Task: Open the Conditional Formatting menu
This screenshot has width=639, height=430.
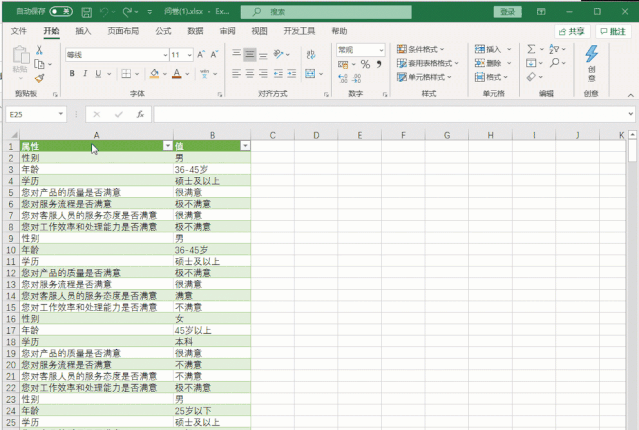Action: [x=421, y=49]
